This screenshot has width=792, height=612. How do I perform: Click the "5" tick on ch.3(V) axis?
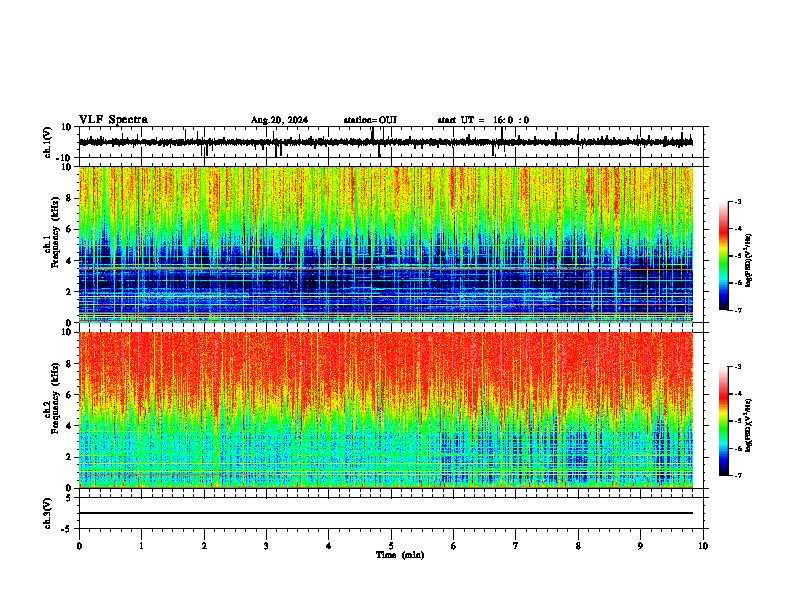click(70, 498)
